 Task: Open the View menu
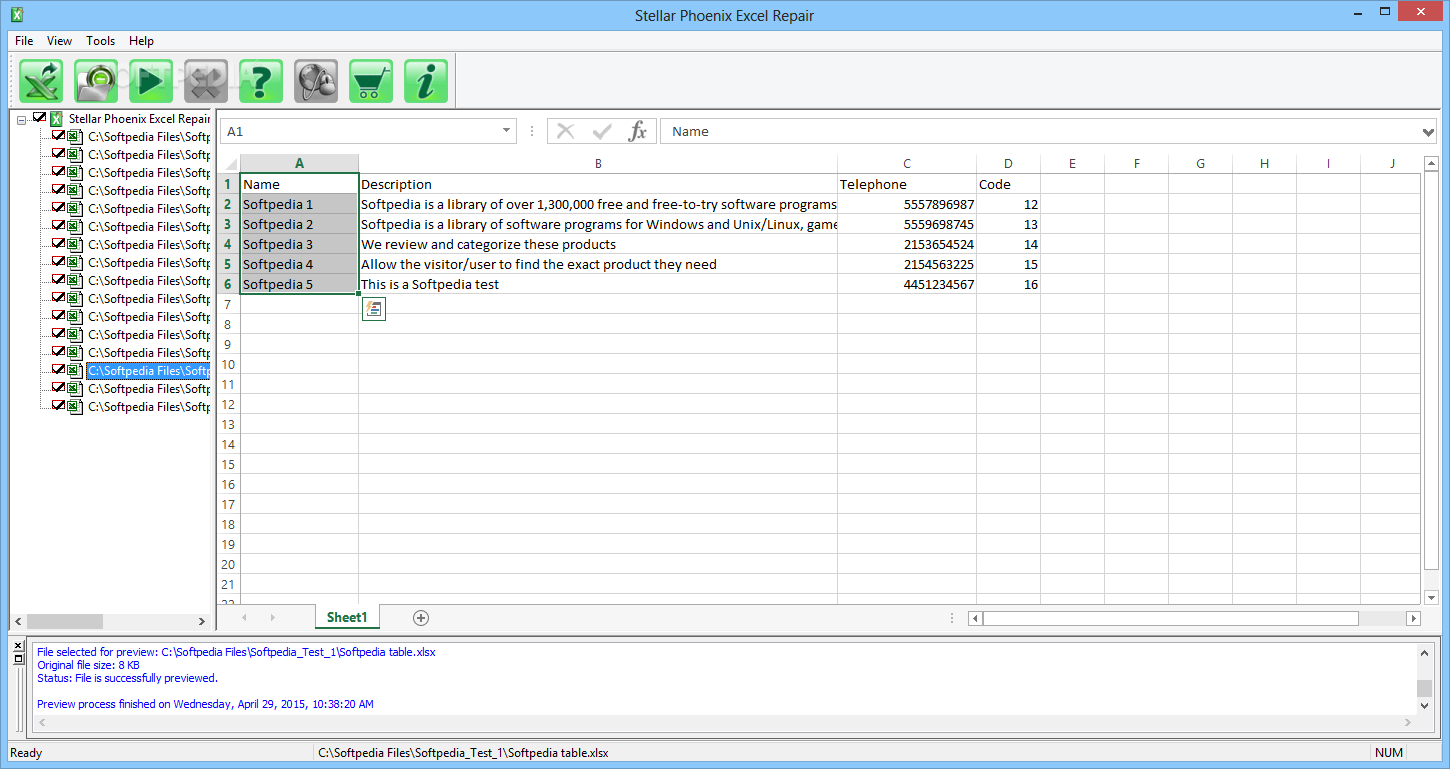pos(59,41)
